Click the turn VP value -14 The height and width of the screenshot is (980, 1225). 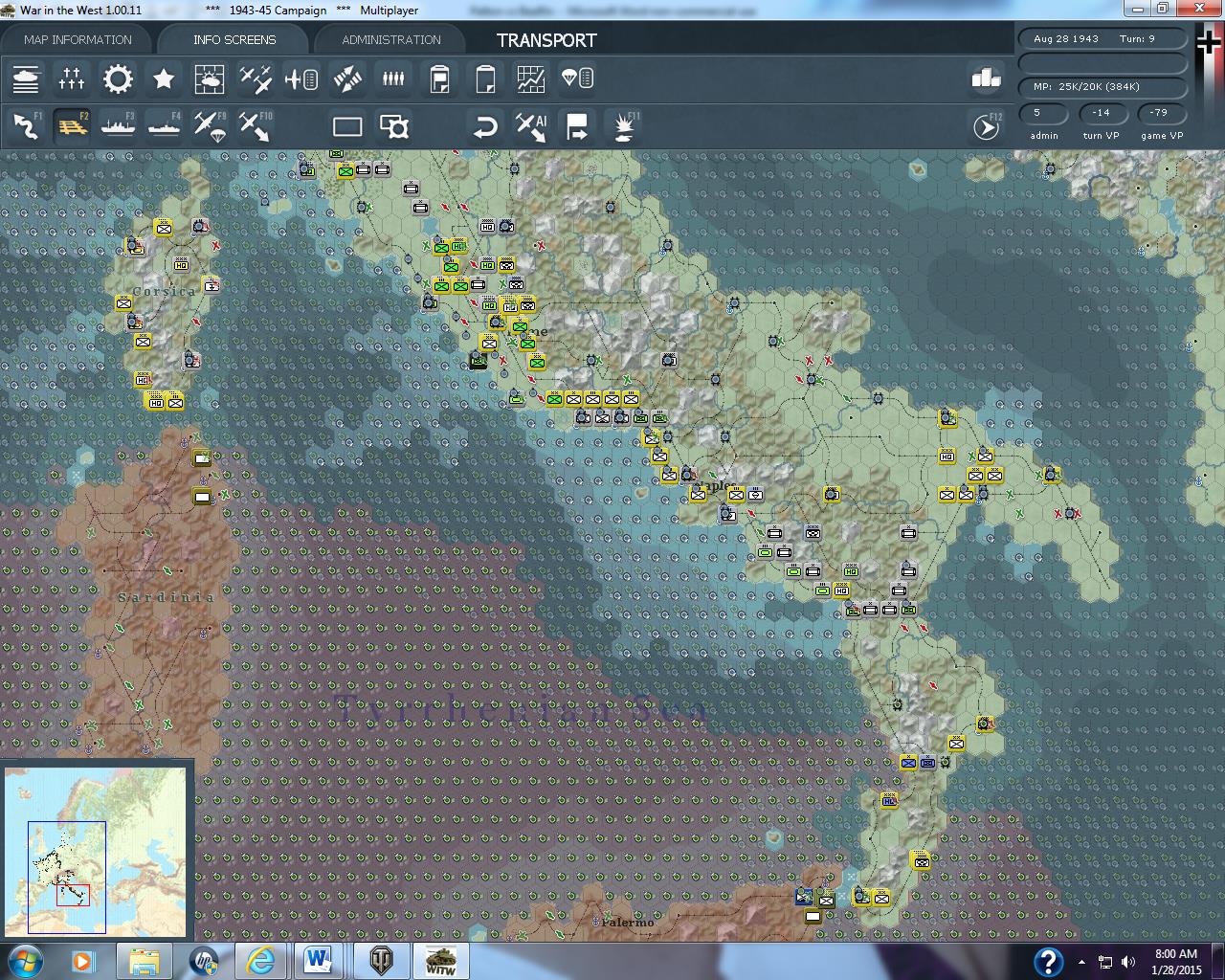[x=1102, y=113]
